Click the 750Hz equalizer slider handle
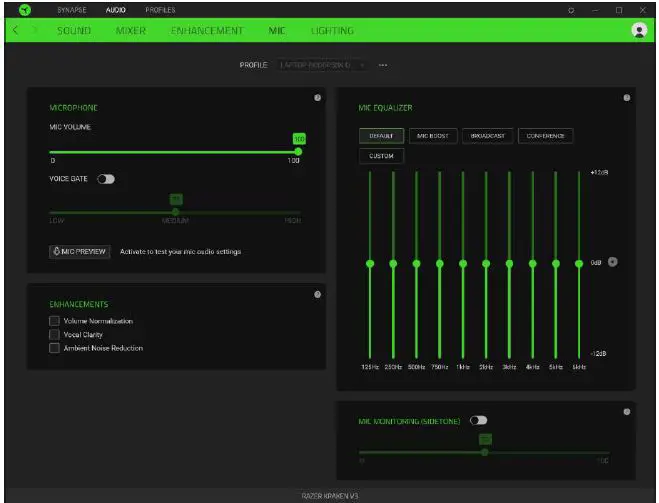Screen dimensions: 659x503 (x=440, y=263)
